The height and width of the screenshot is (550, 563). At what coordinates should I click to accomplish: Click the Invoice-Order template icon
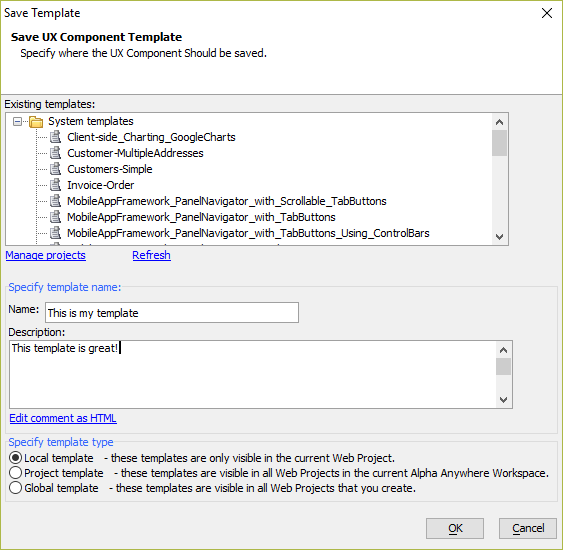coord(55,185)
